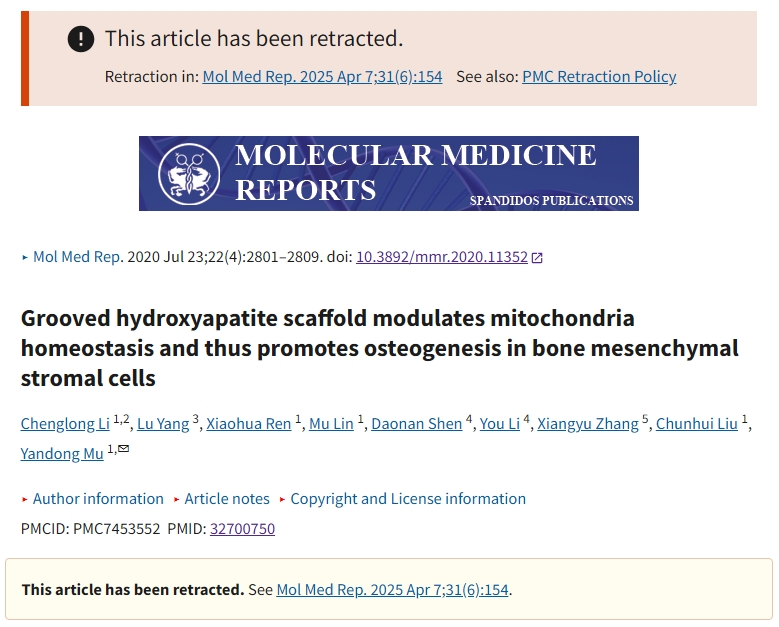The height and width of the screenshot is (627, 779).
Task: Click the Spandidos emblem logo in the banner
Action: click(x=189, y=174)
